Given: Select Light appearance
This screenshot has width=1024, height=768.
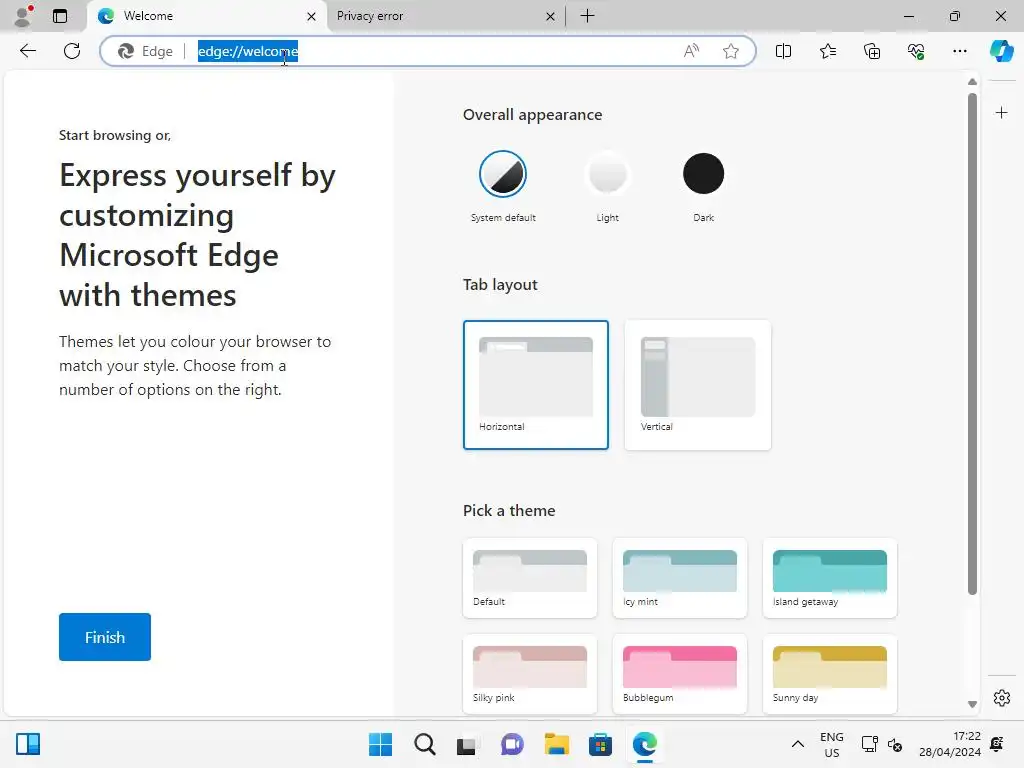Looking at the screenshot, I should click(607, 174).
